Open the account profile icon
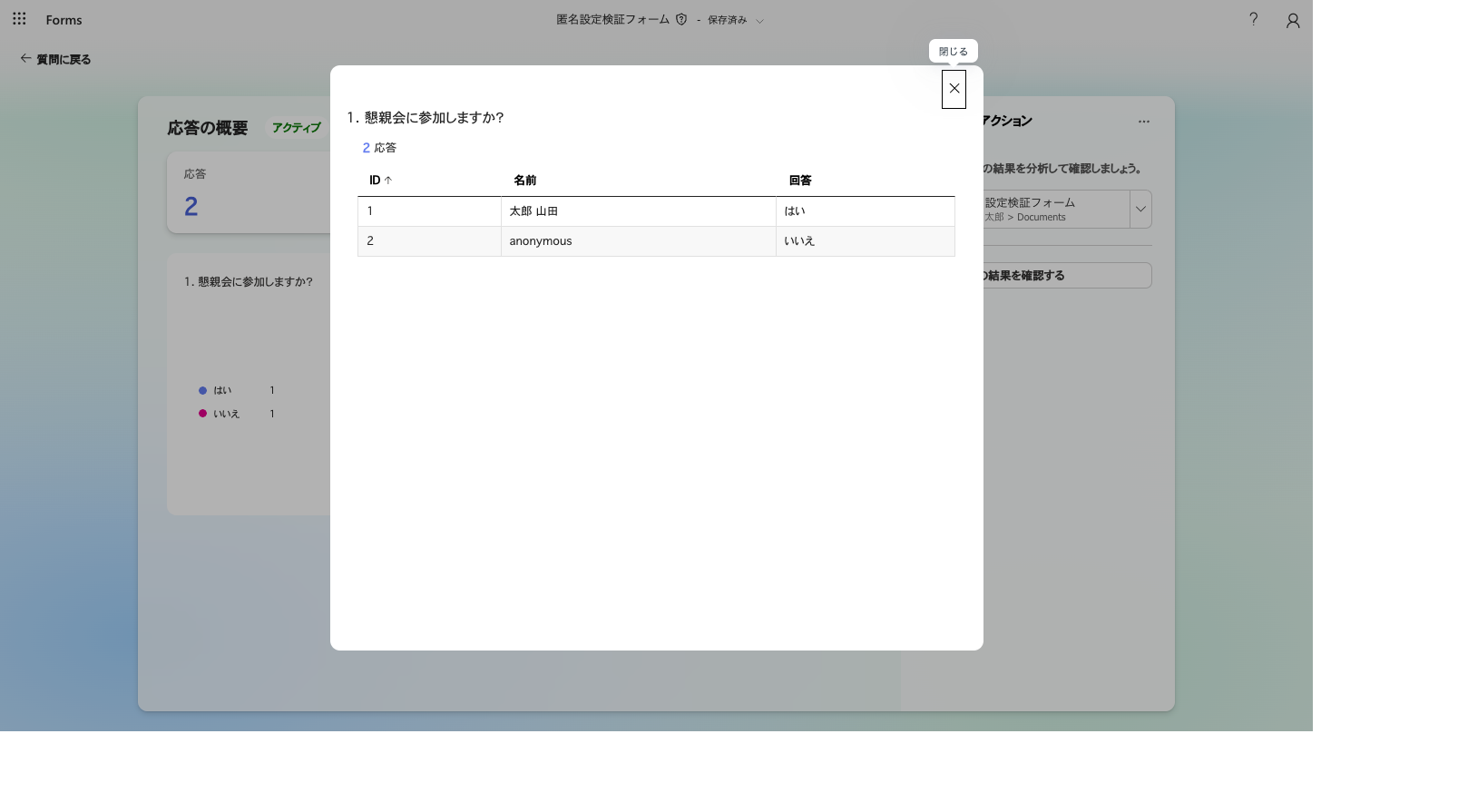The height and width of the screenshot is (812, 1458). pos(1293,20)
